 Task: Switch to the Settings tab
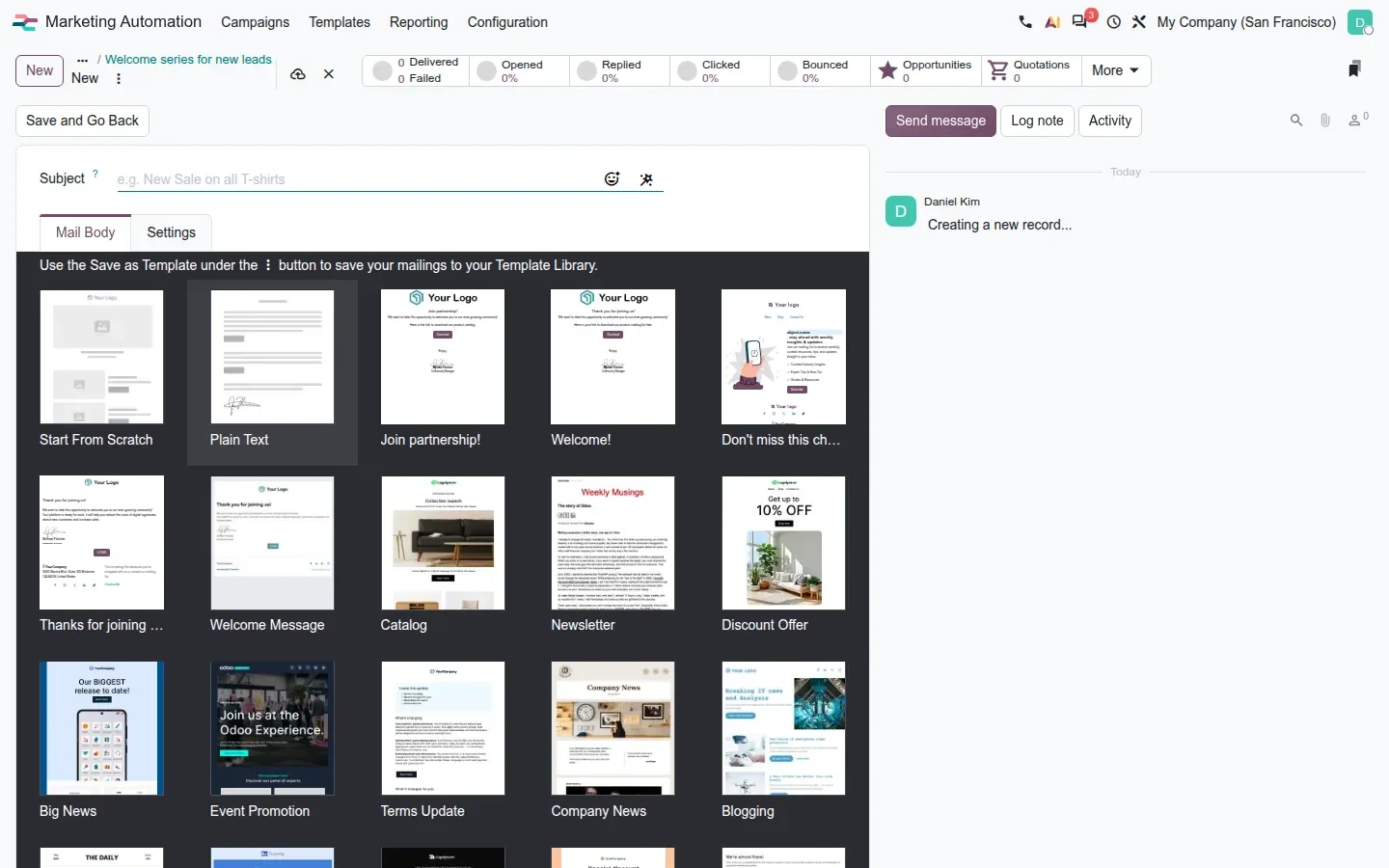point(172,232)
